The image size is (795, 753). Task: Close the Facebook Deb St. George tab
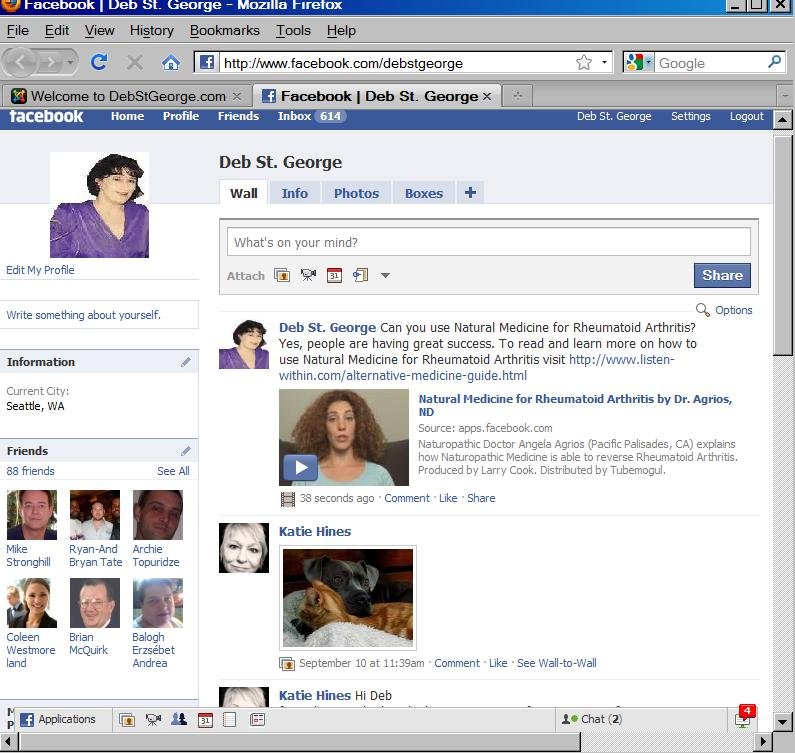487,96
